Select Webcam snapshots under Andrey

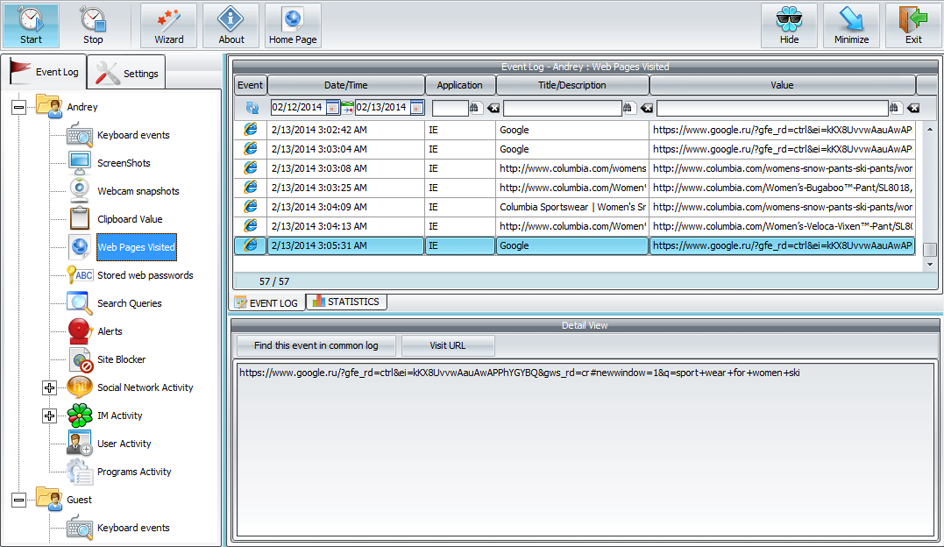click(138, 191)
